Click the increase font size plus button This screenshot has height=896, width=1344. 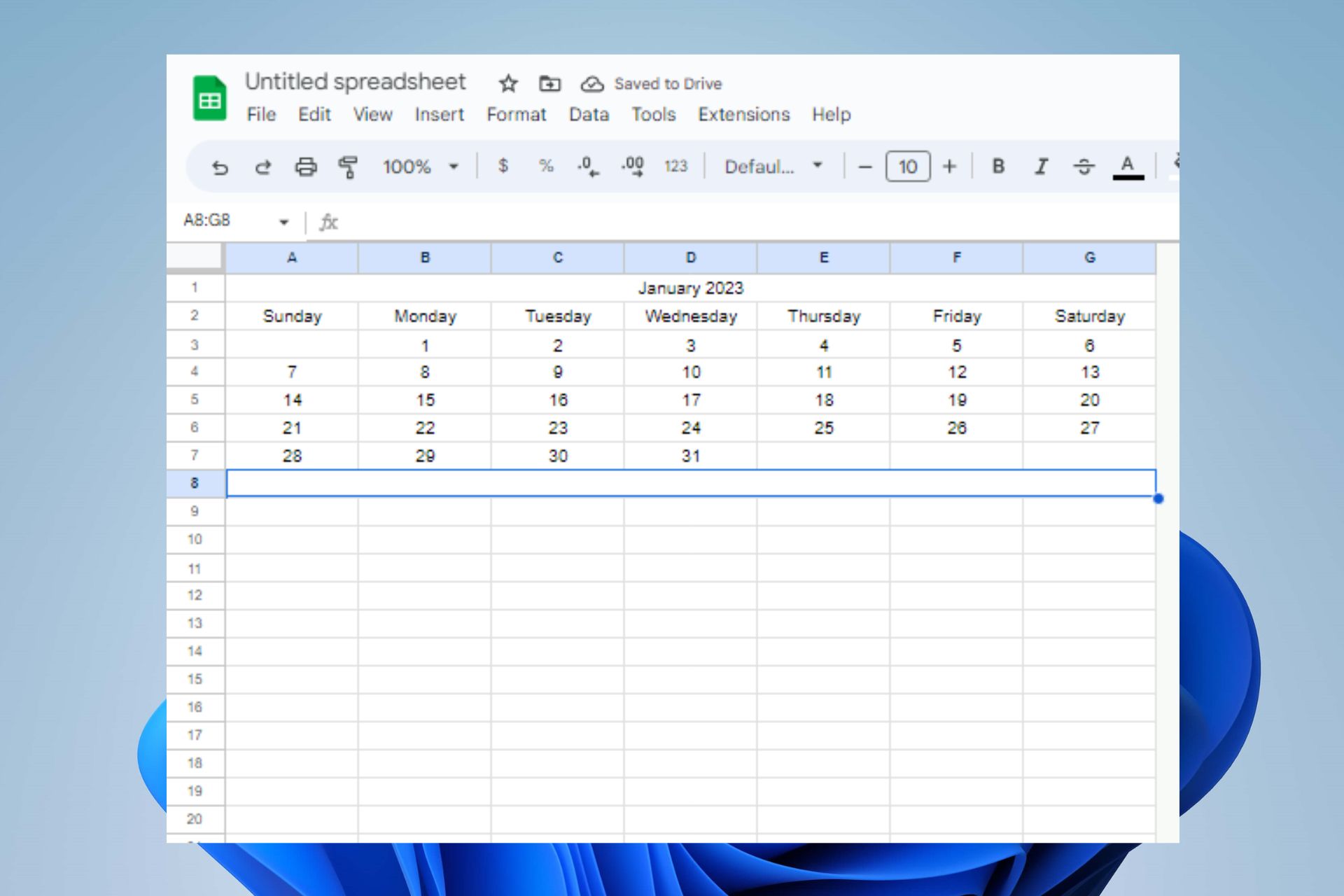950,166
